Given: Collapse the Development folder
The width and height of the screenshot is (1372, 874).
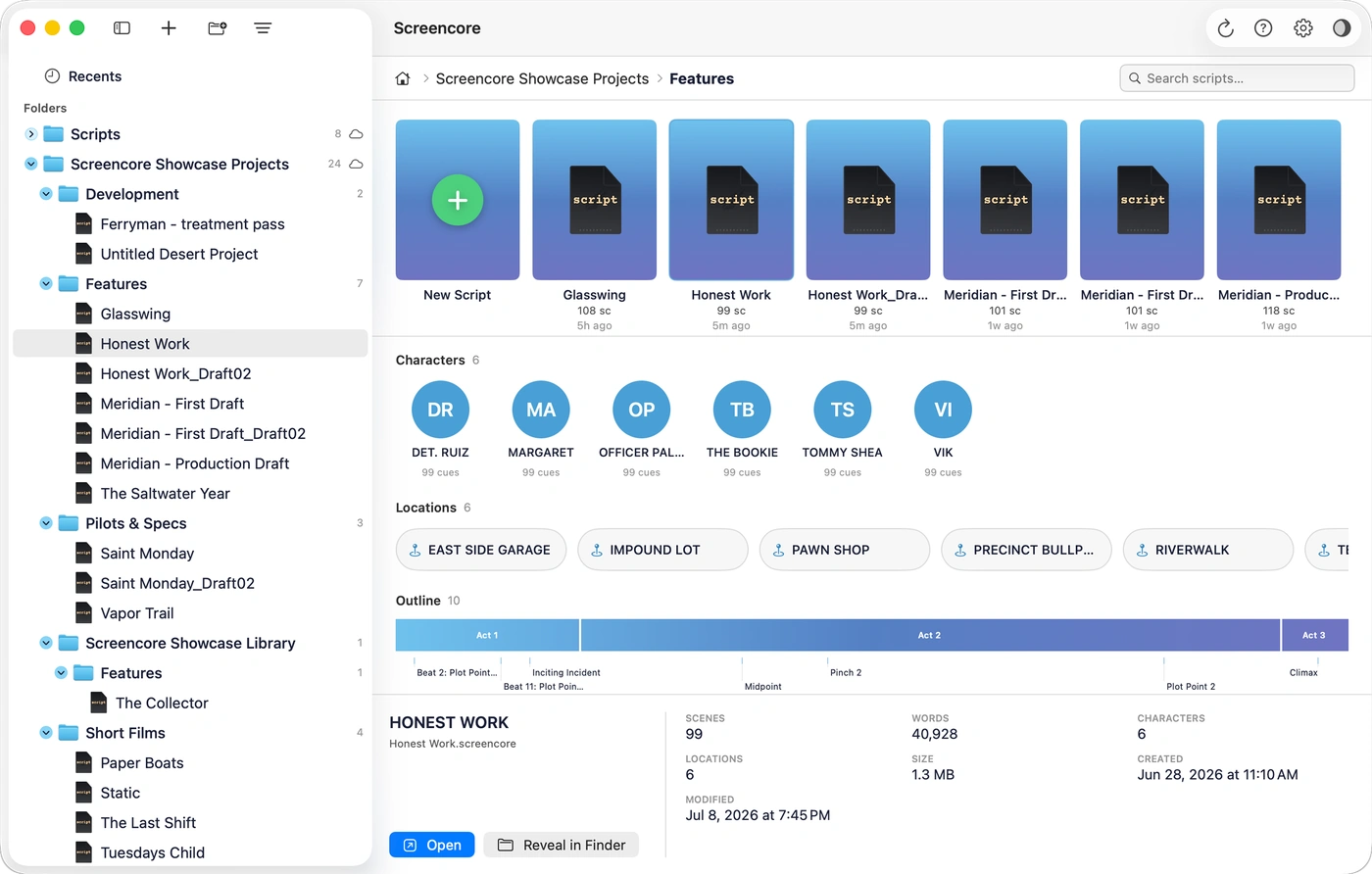Looking at the screenshot, I should point(45,194).
